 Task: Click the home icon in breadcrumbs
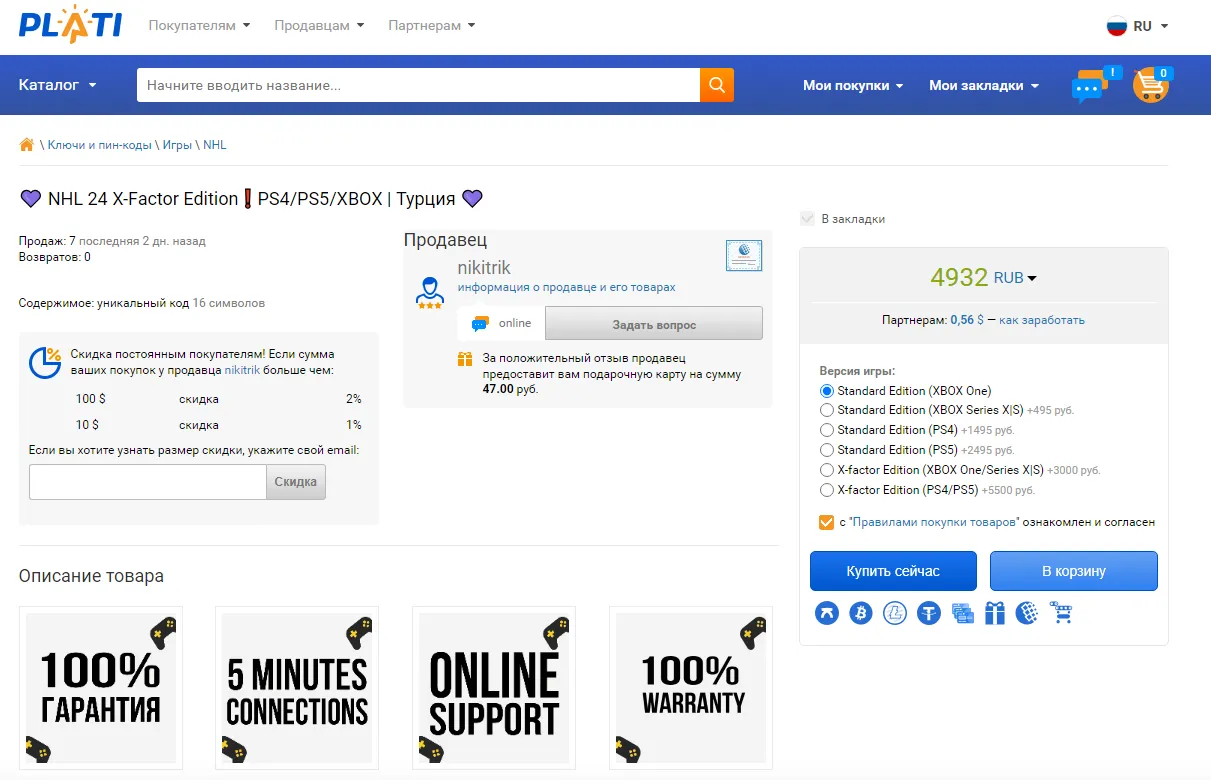tap(27, 145)
